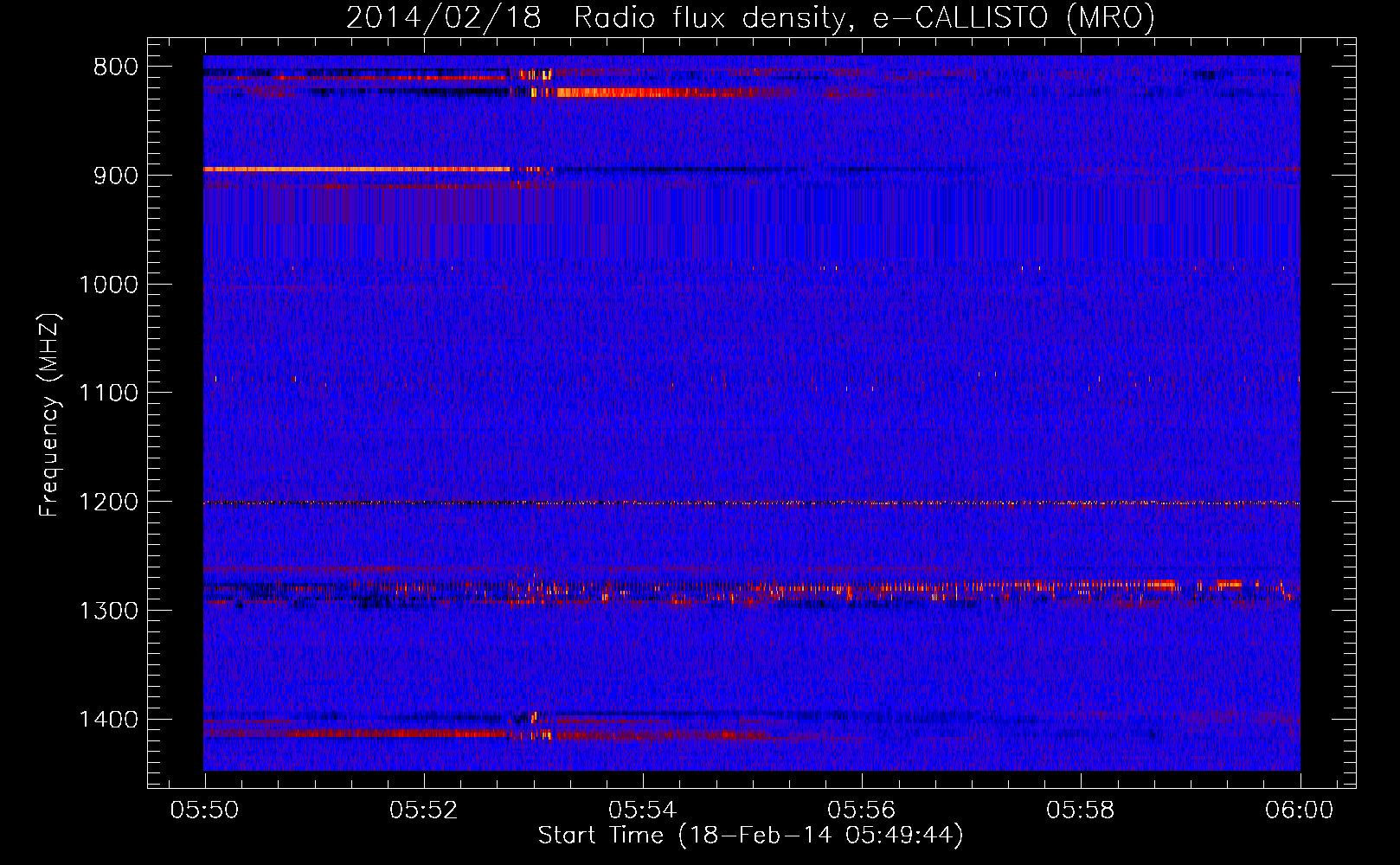Click the 05:58 time tick label
The width and height of the screenshot is (1400, 865).
point(1081,811)
